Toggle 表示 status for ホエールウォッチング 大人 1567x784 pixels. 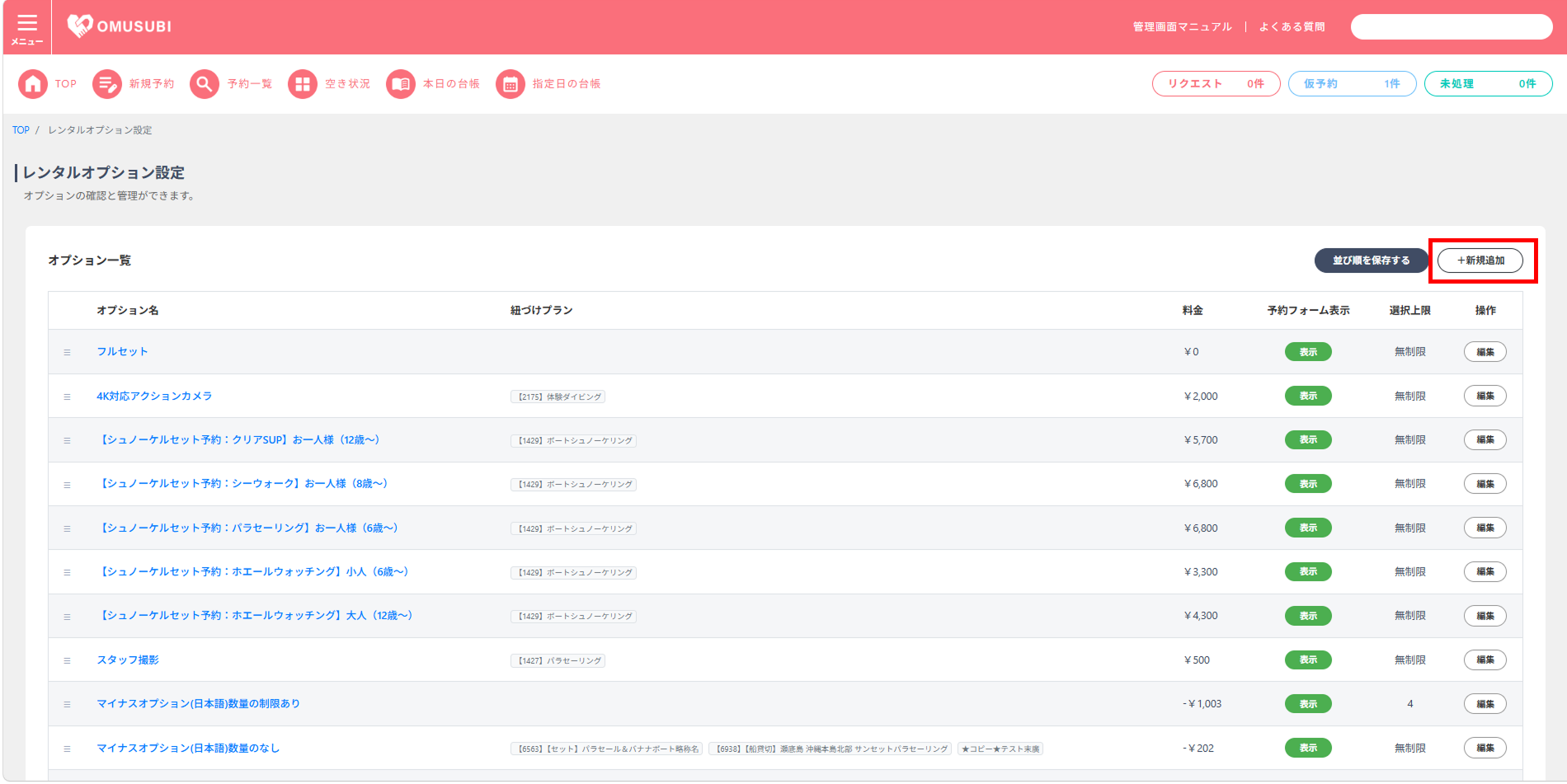[x=1308, y=616]
